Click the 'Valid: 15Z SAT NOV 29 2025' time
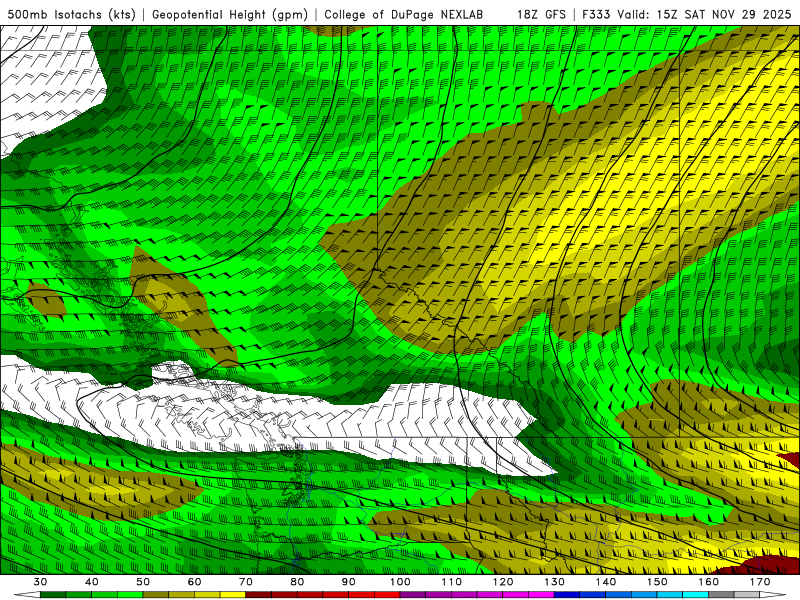The height and width of the screenshot is (600, 800). click(704, 14)
